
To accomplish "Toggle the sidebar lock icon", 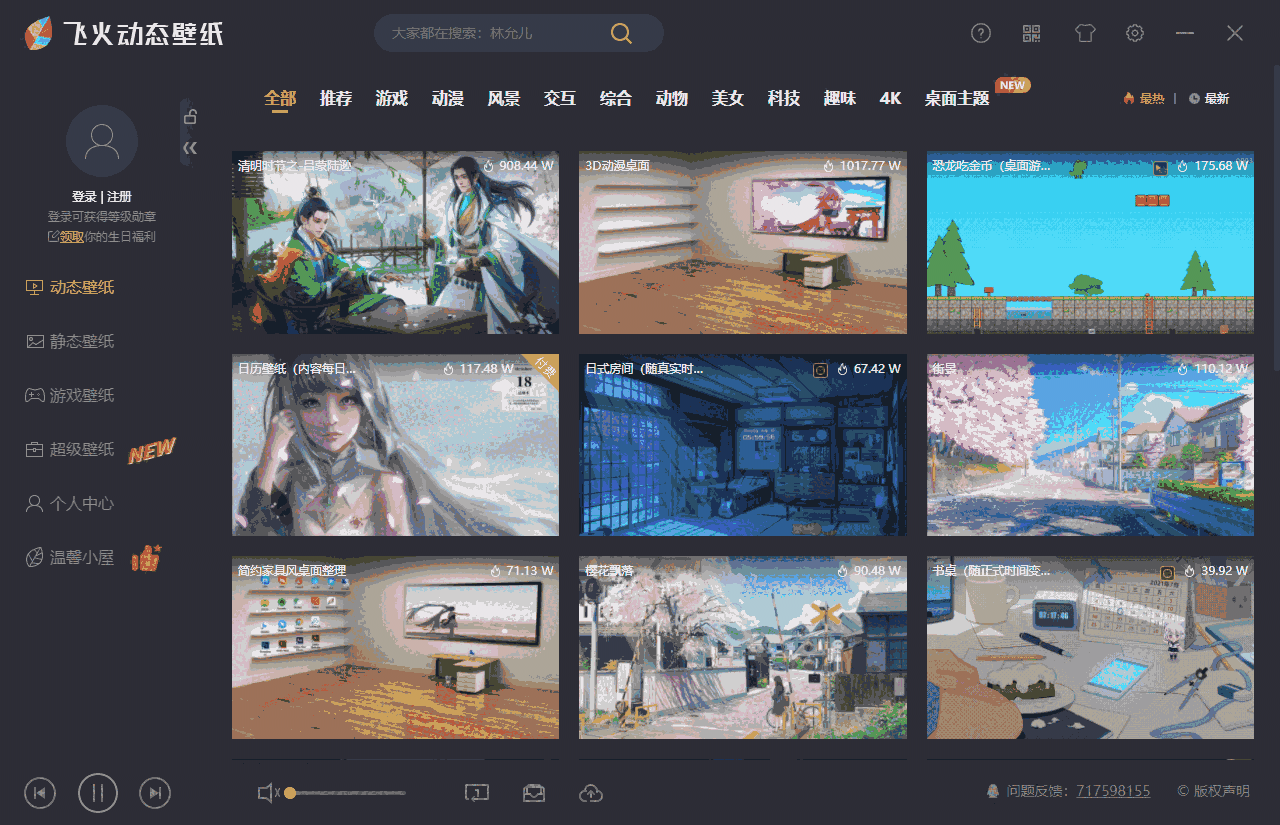I will [x=190, y=116].
